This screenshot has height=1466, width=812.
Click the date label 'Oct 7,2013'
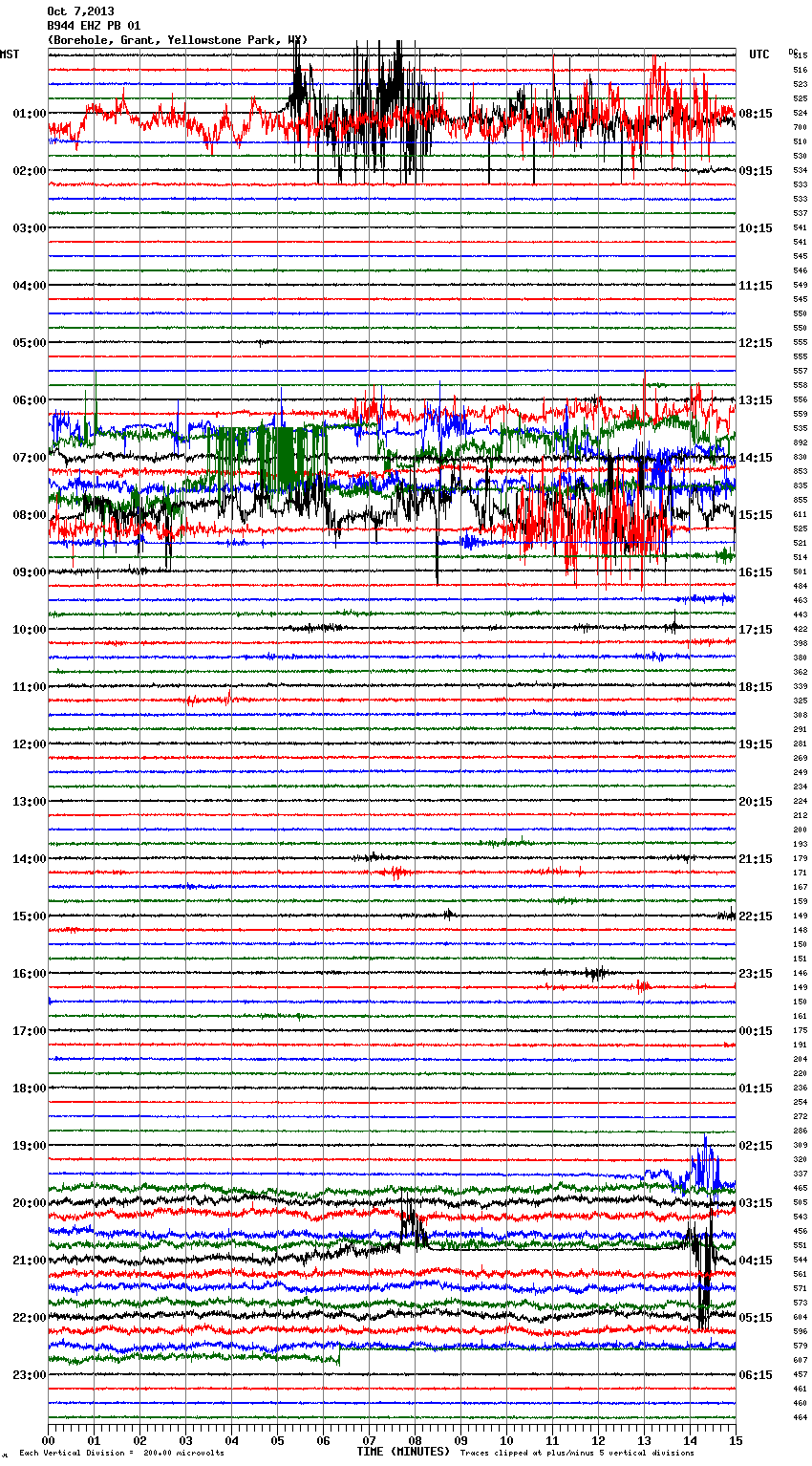point(80,11)
